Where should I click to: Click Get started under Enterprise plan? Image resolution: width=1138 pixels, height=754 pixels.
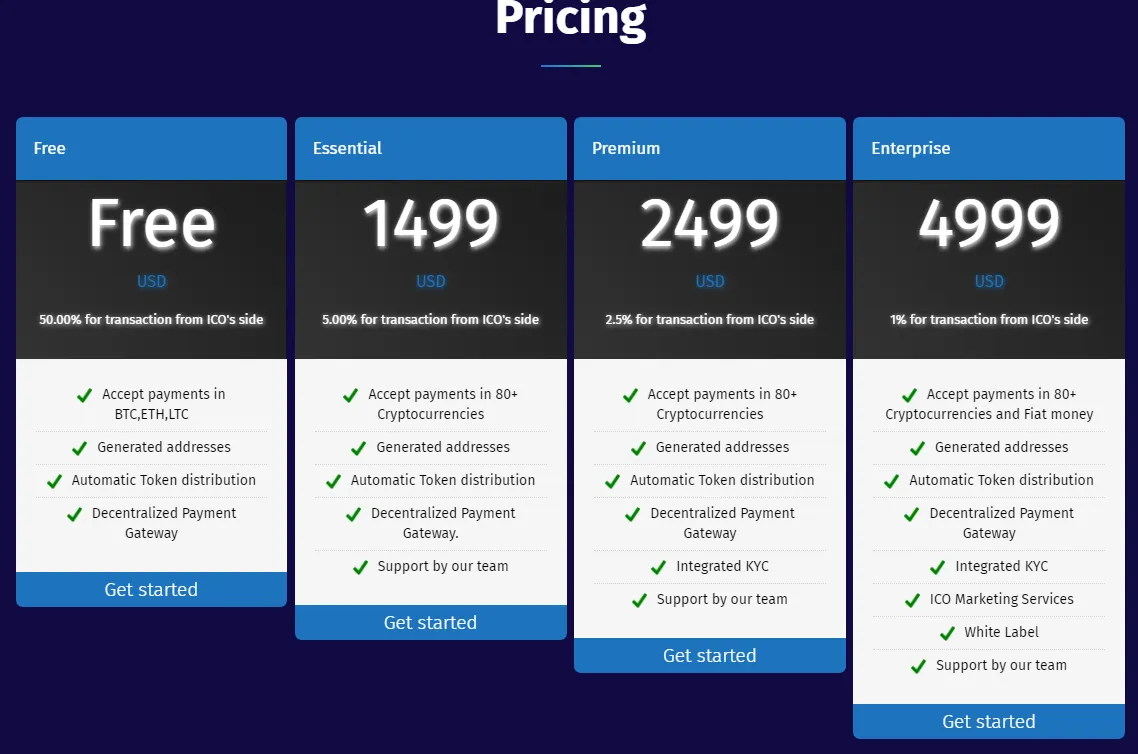point(988,721)
